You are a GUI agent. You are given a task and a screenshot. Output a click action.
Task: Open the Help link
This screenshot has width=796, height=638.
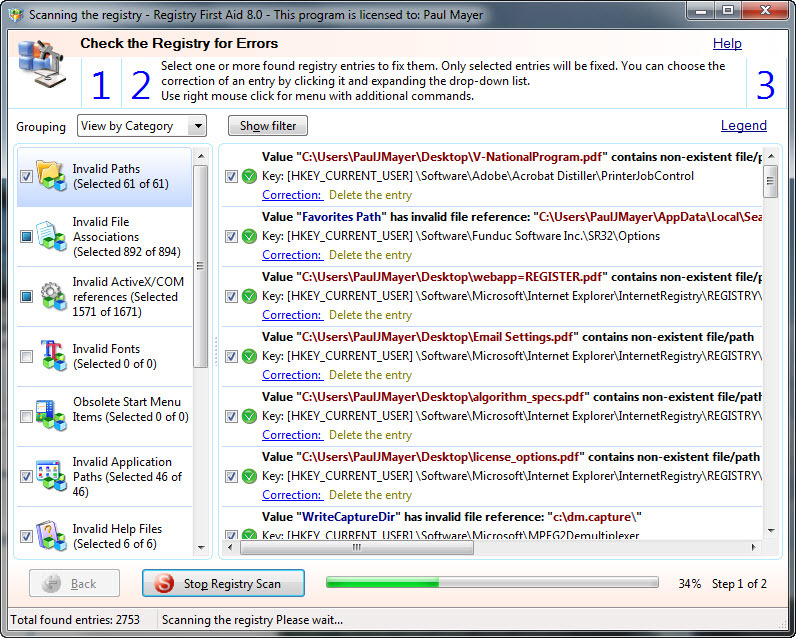727,44
